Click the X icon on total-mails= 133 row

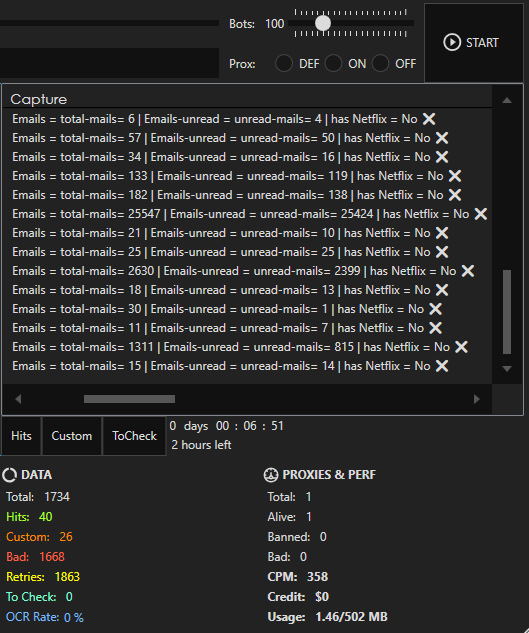click(455, 176)
